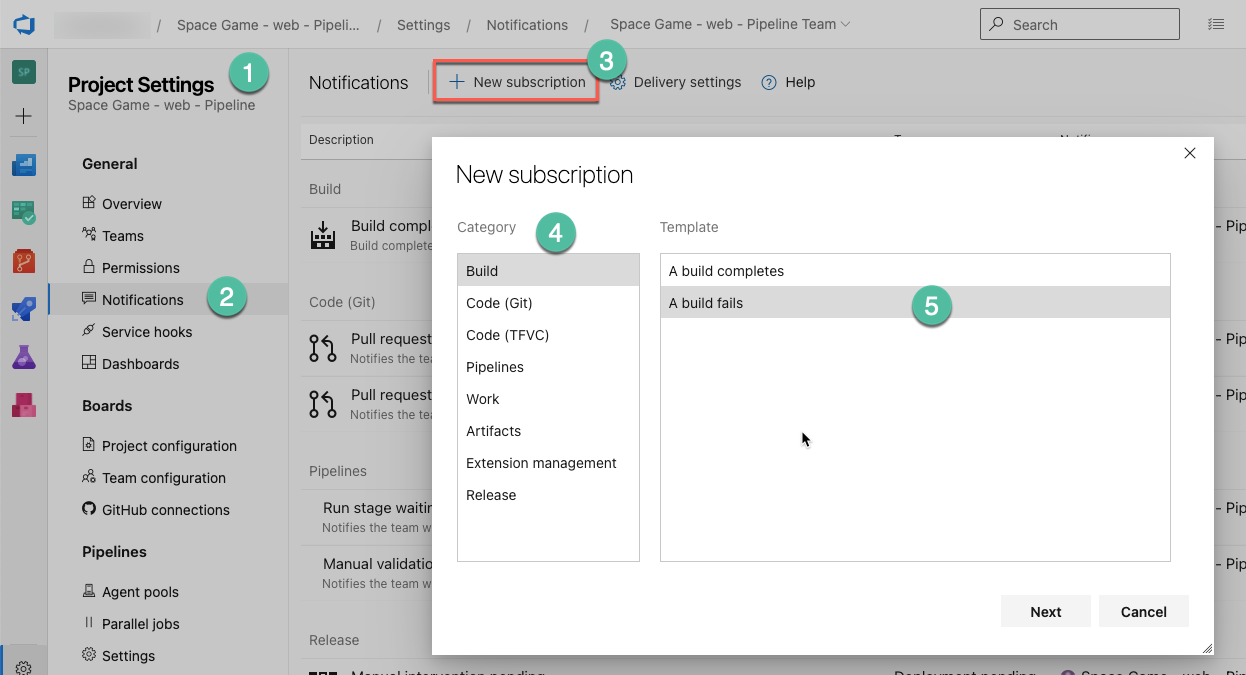Select the Pipelines category
The width and height of the screenshot is (1246, 675).
[x=548, y=367]
